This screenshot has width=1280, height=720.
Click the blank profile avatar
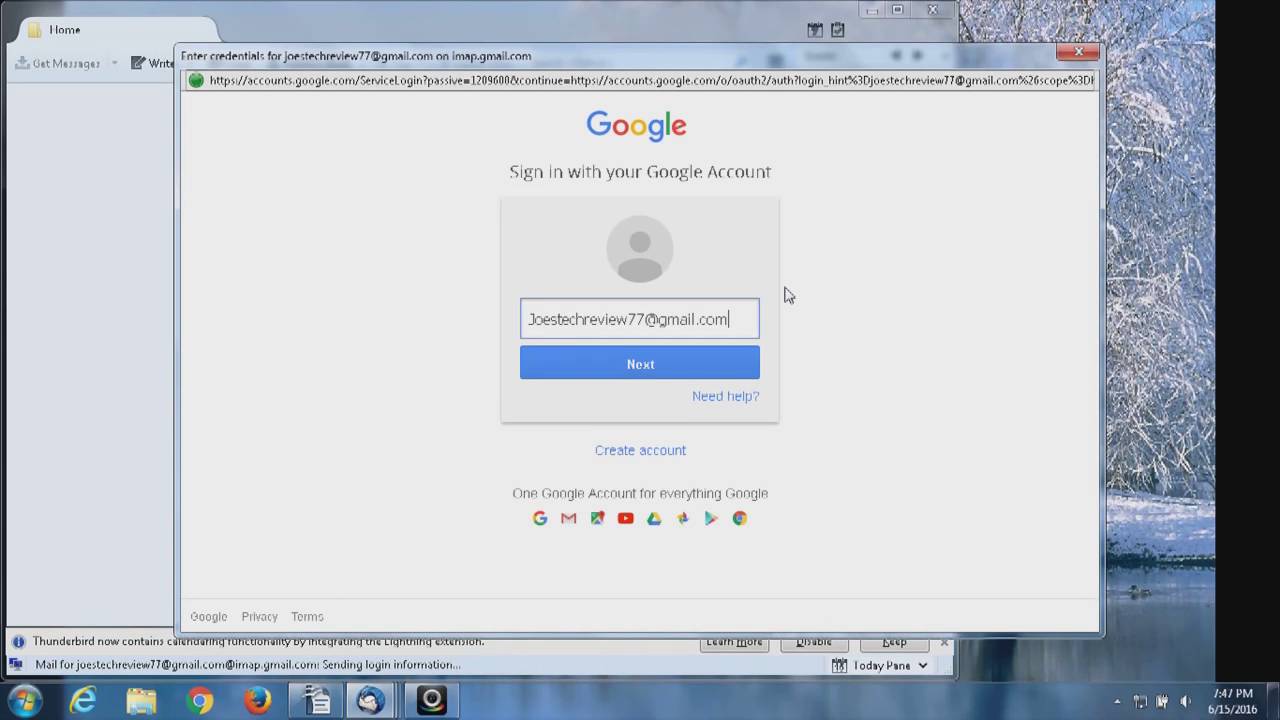point(640,249)
